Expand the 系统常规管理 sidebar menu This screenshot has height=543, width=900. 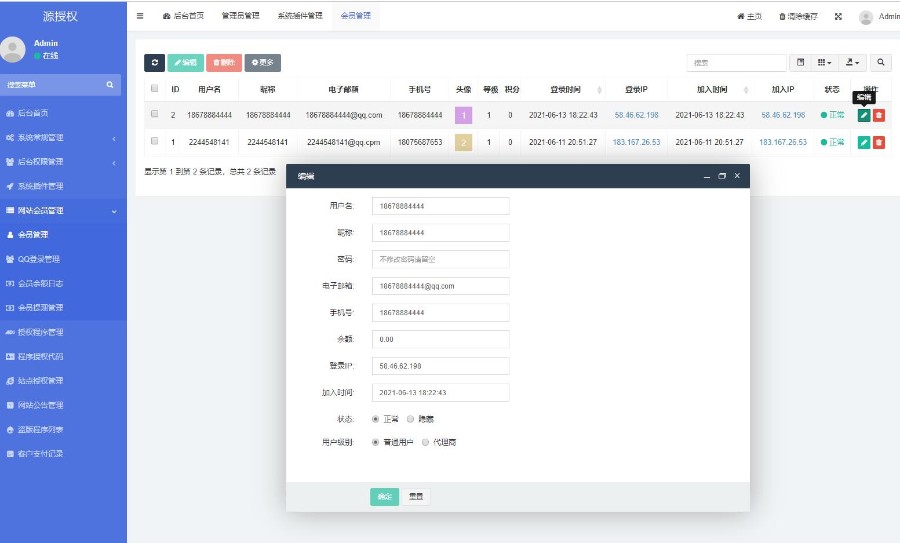[x=62, y=137]
